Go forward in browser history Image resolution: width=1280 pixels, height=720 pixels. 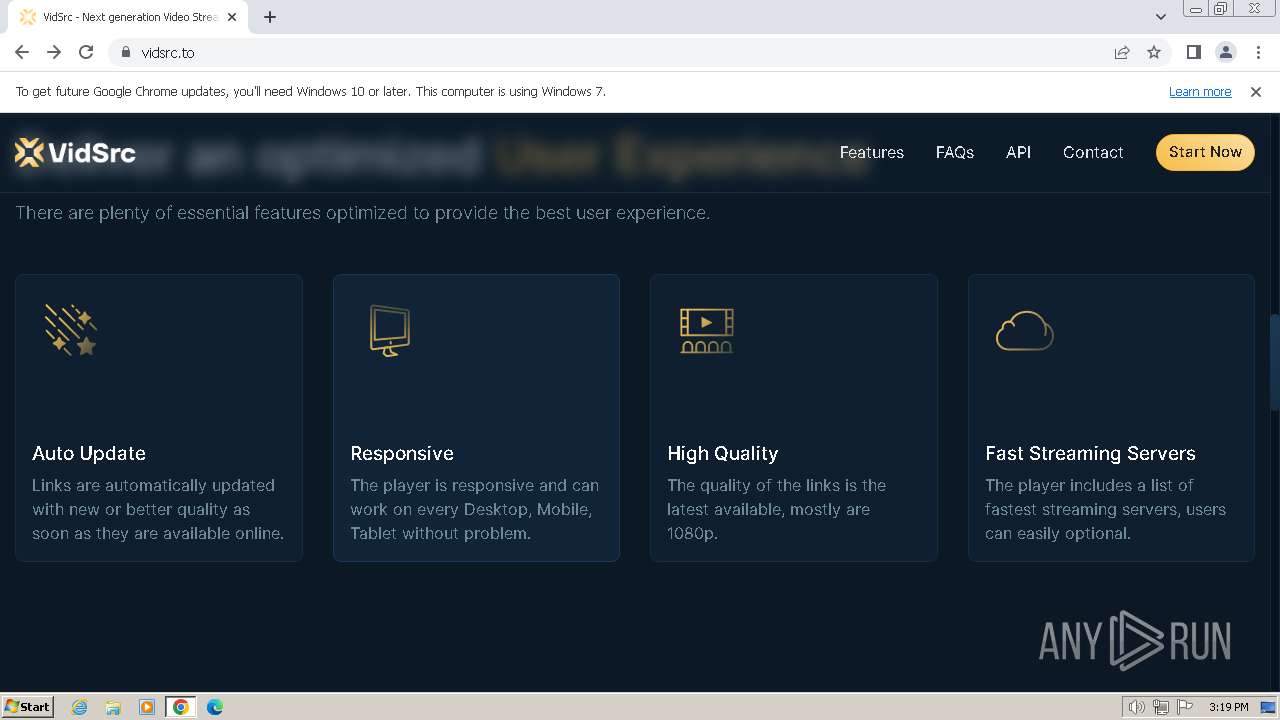pos(54,52)
